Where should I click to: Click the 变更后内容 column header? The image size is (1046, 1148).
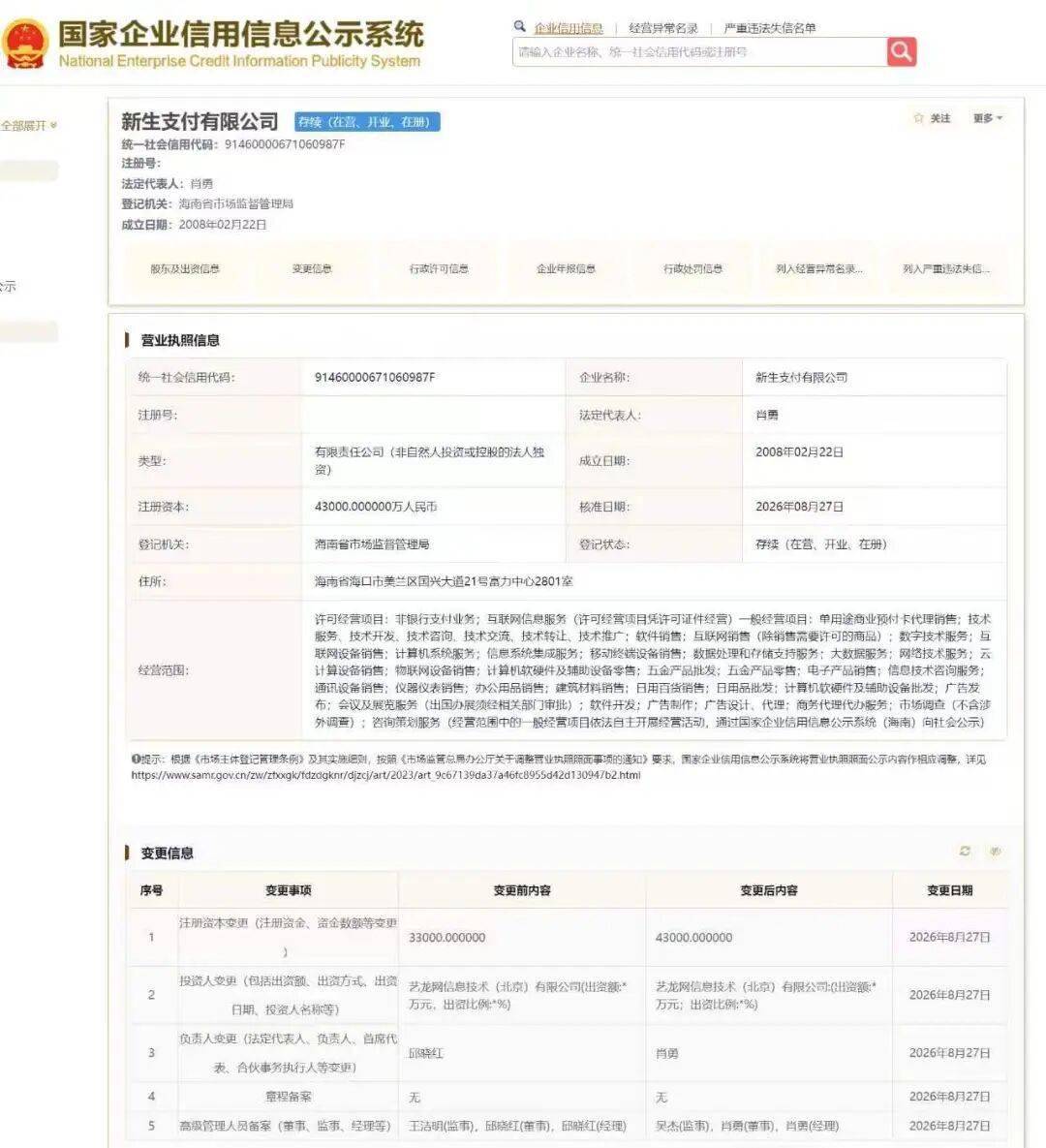coord(769,890)
